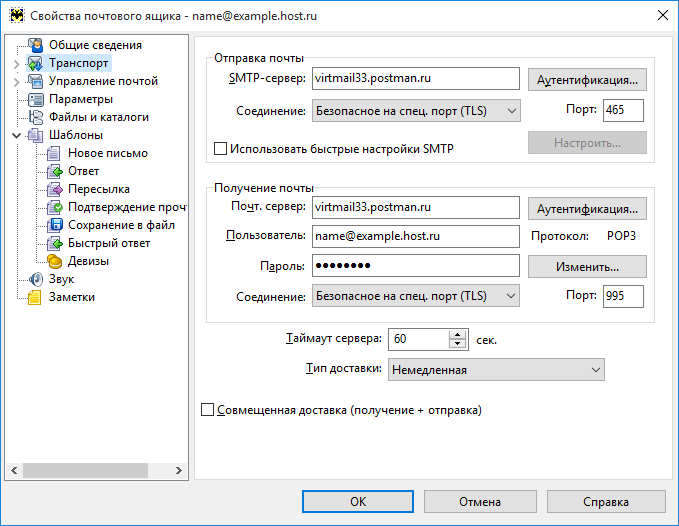Select Ответ template entry
Image resolution: width=679 pixels, height=526 pixels.
point(84,171)
